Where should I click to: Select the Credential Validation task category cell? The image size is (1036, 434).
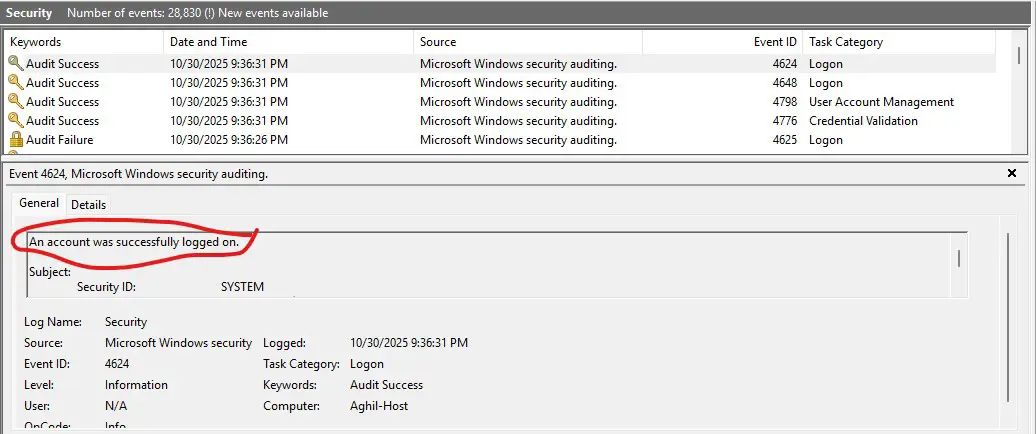click(863, 121)
